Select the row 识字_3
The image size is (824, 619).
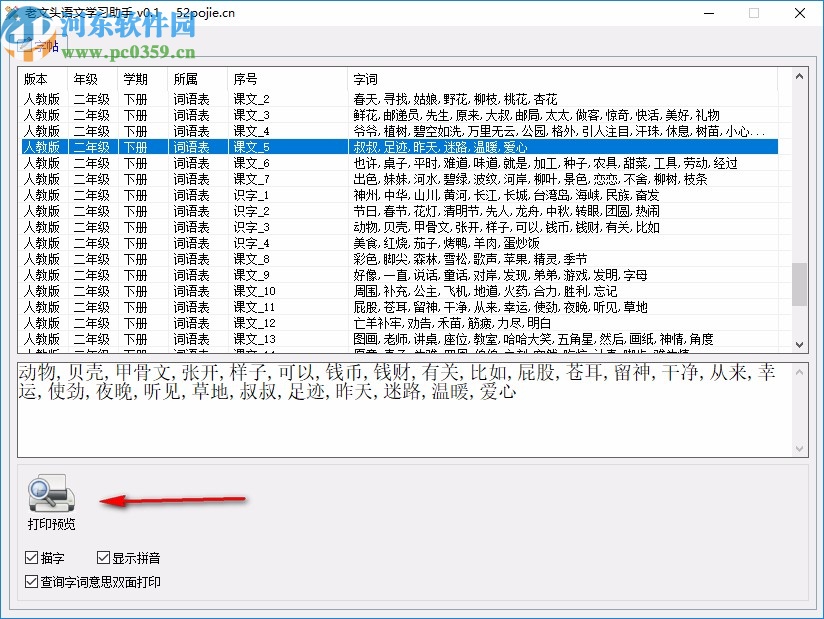tap(399, 227)
